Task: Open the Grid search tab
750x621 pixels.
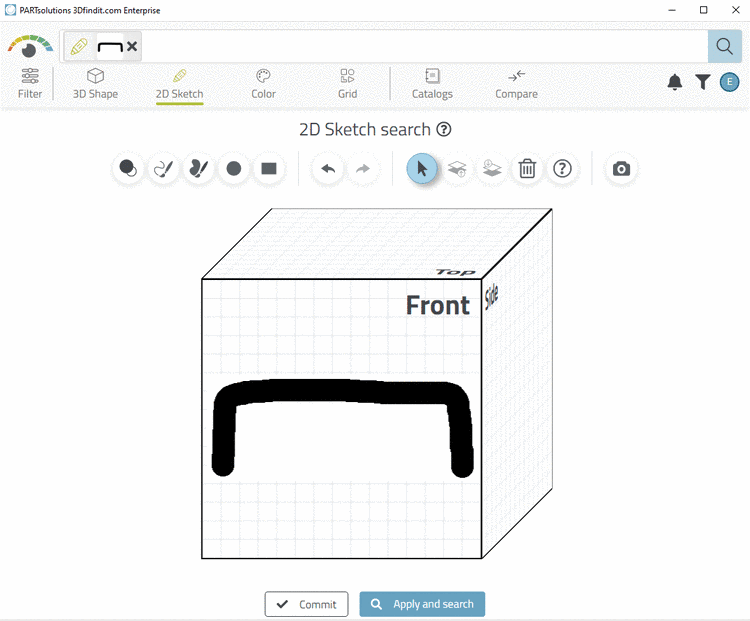Action: click(348, 83)
